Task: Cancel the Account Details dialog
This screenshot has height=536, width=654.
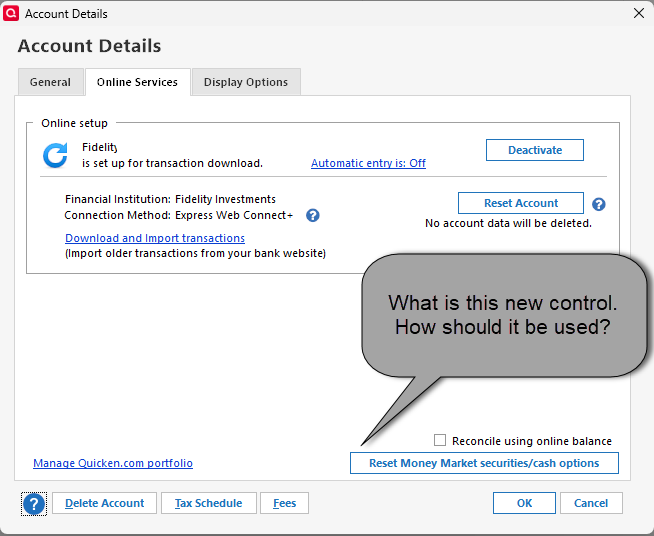Action: [591, 503]
